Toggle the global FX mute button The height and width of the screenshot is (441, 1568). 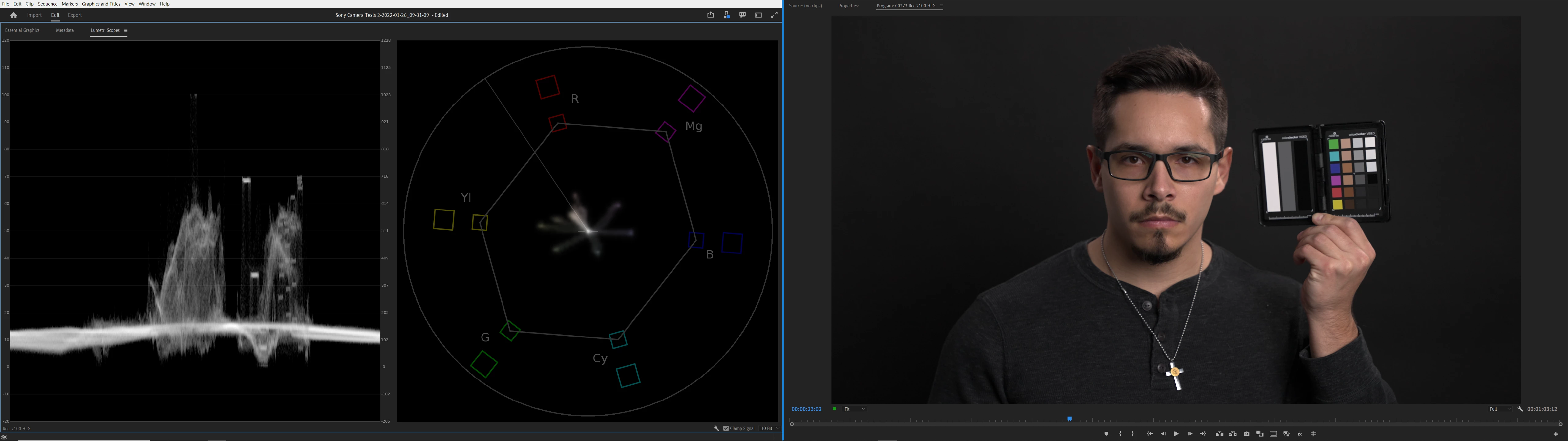click(1299, 434)
